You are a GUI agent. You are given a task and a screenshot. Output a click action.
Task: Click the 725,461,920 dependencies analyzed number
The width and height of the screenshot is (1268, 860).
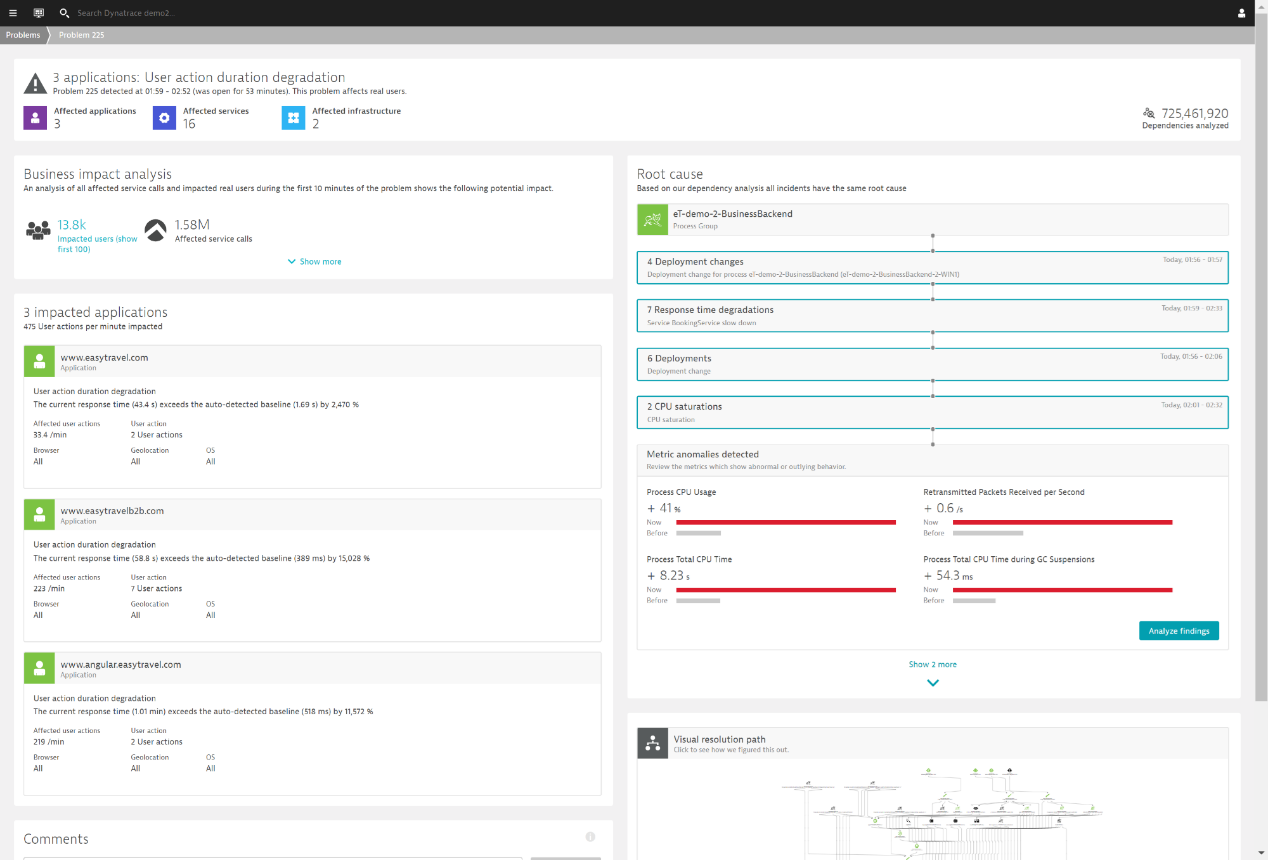[1195, 114]
